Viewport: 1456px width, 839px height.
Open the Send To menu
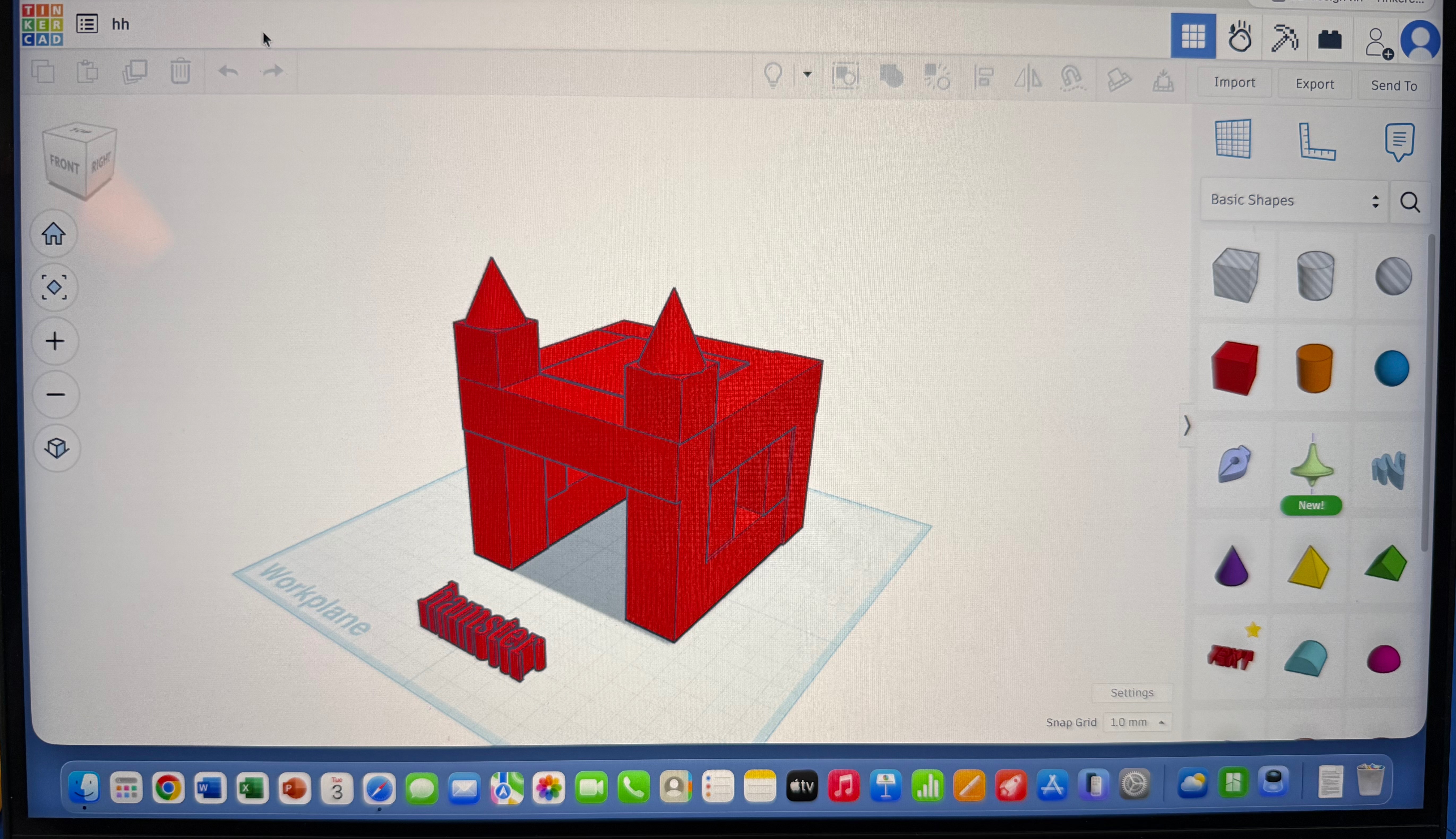click(x=1393, y=86)
